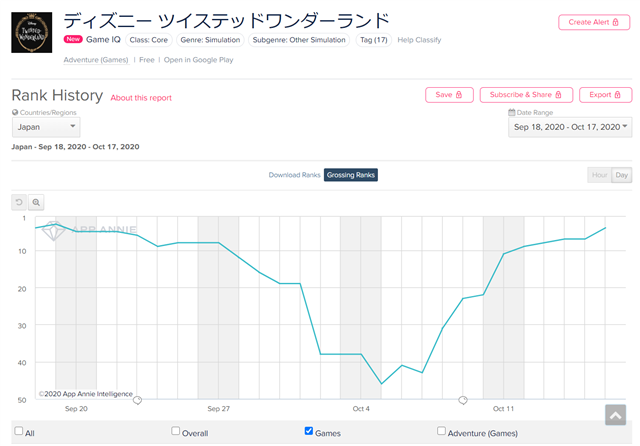Click the Twisted Wonderland app icon
The height and width of the screenshot is (446, 640).
pyautogui.click(x=31, y=32)
